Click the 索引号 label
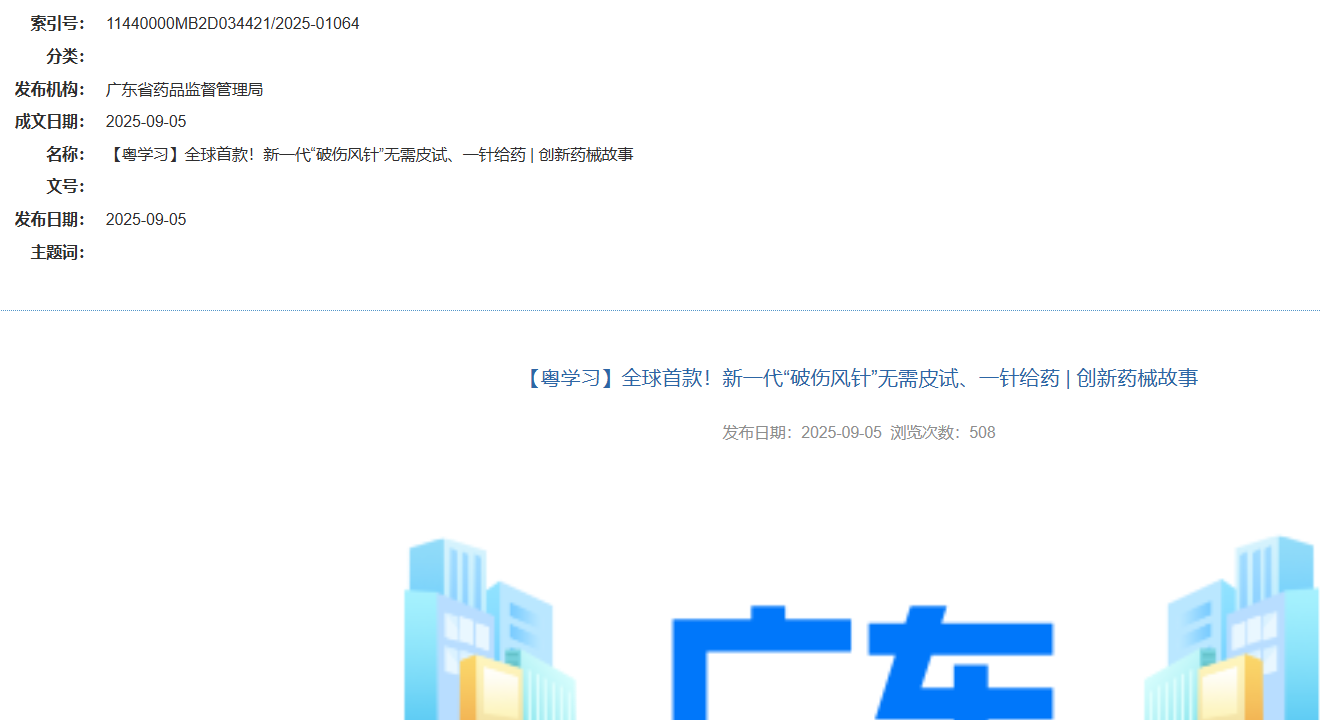 [57, 24]
